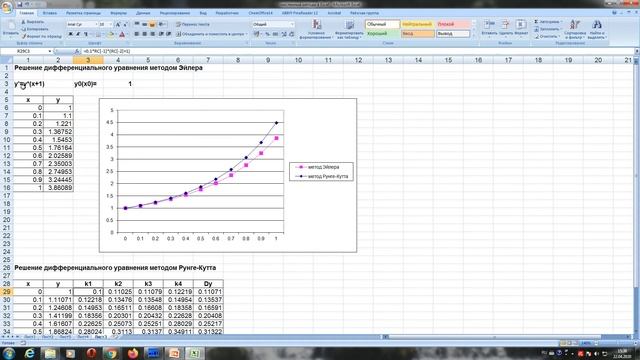Apply the accounting number format
Screen dimensions: 640x360
[257, 34]
